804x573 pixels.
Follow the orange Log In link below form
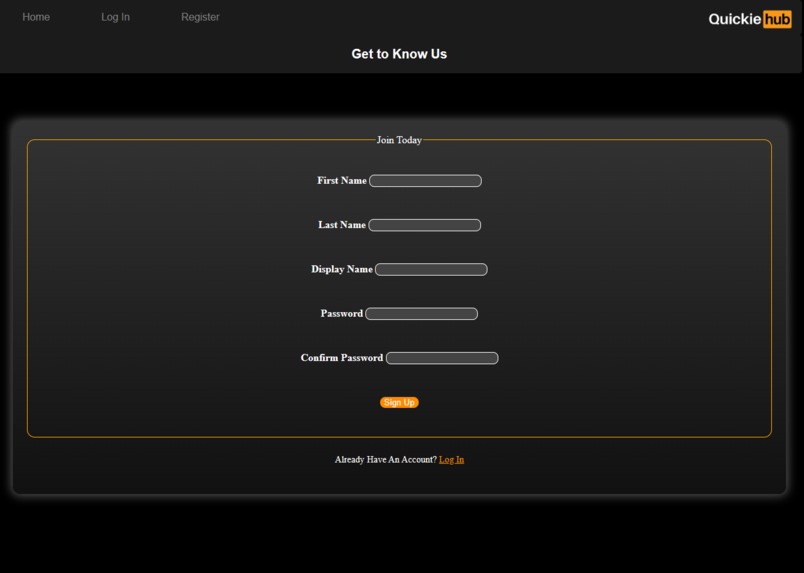tap(451, 460)
